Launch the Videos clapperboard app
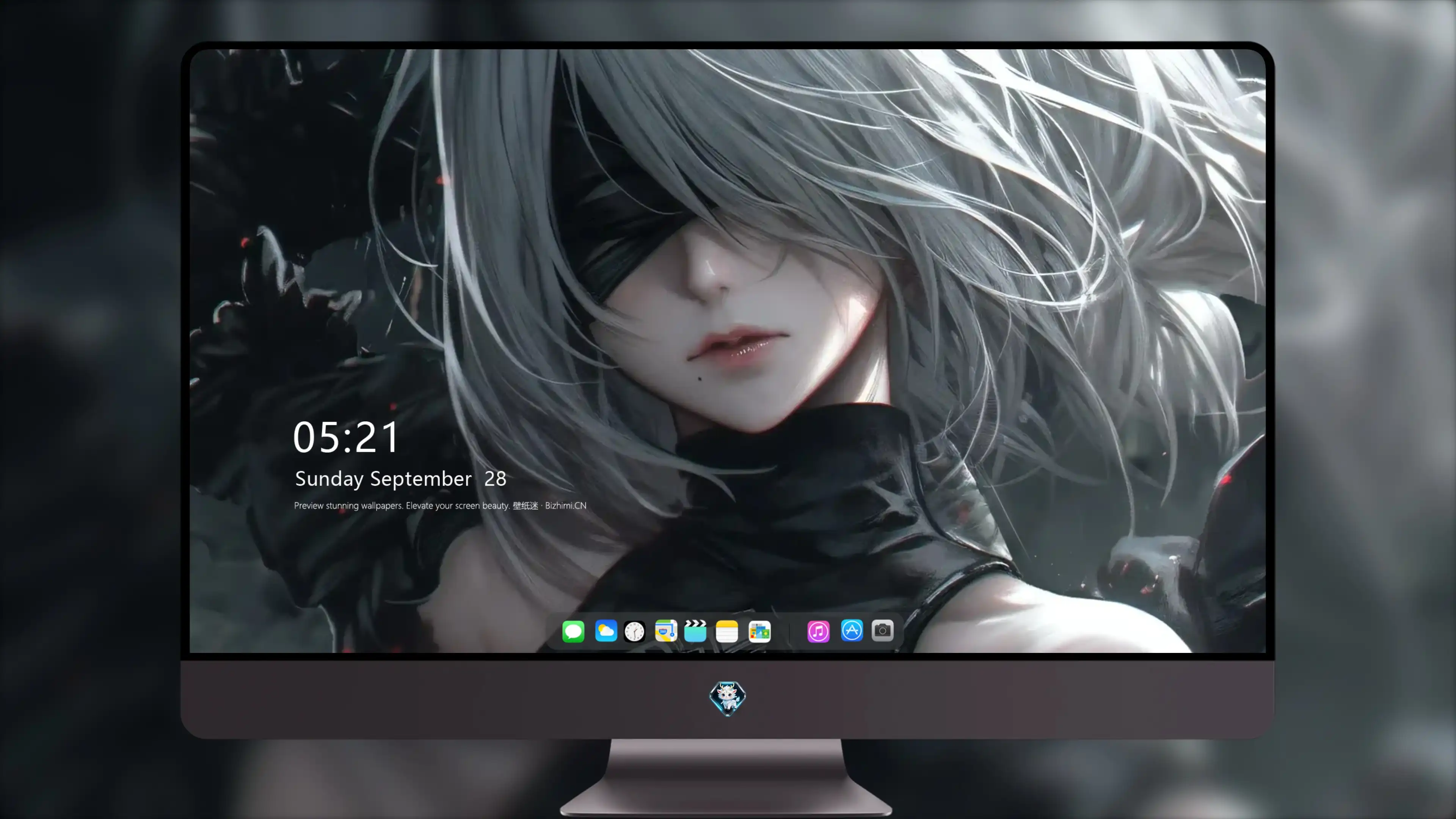 pyautogui.click(x=695, y=631)
